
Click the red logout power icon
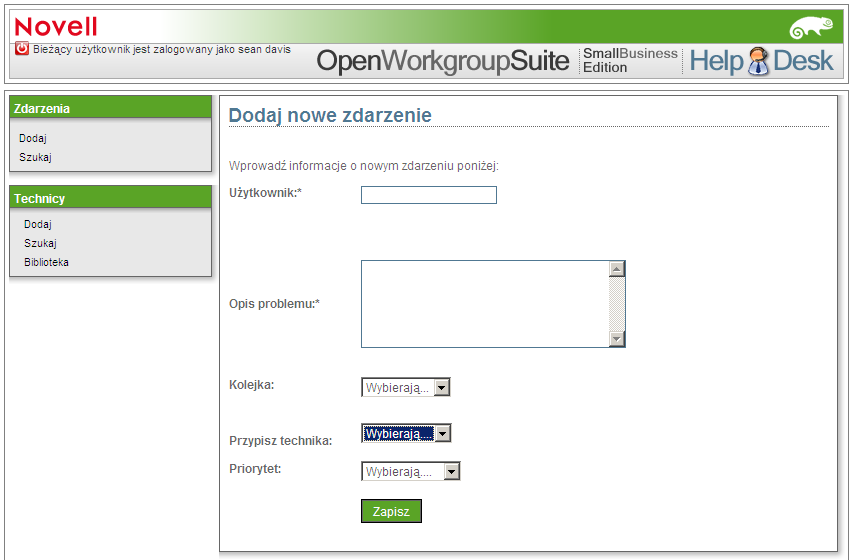22,49
